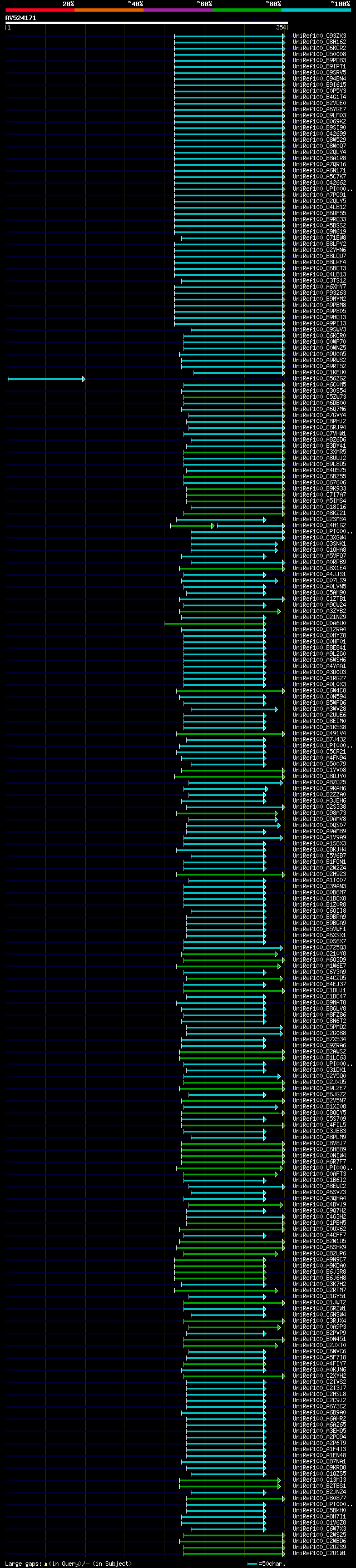Click the orange ~40% identity legend segment

109,10
